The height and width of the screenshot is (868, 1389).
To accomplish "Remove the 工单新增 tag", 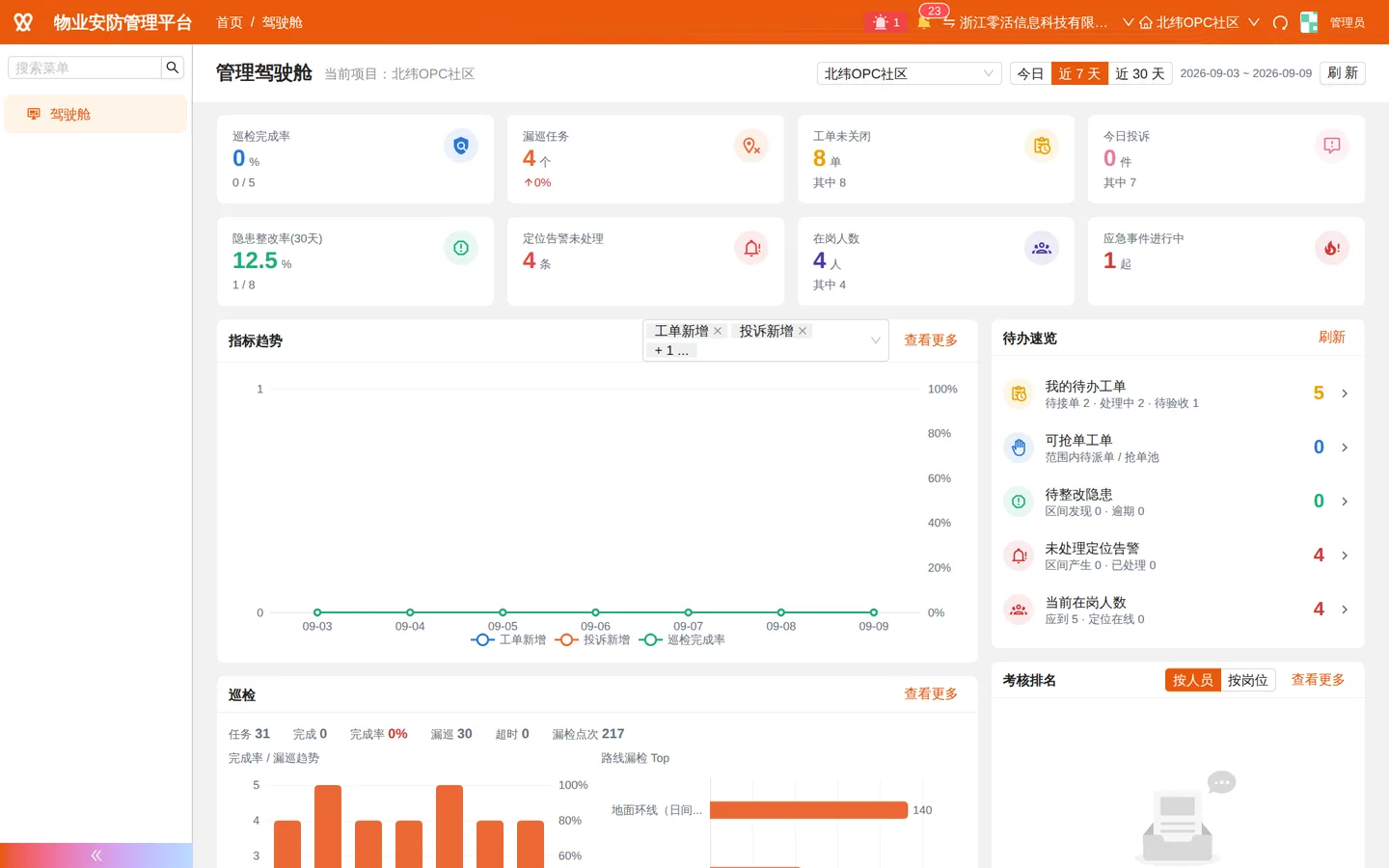I will (x=718, y=331).
